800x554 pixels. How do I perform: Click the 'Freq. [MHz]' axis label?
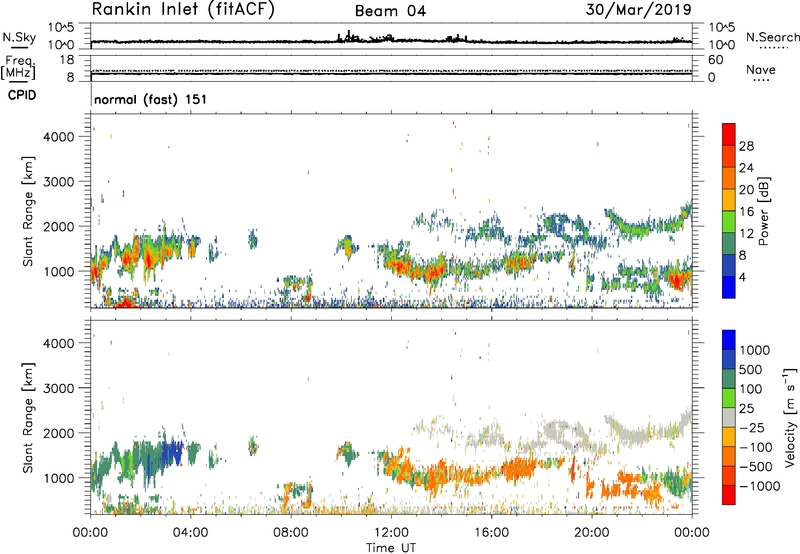[x=18, y=69]
